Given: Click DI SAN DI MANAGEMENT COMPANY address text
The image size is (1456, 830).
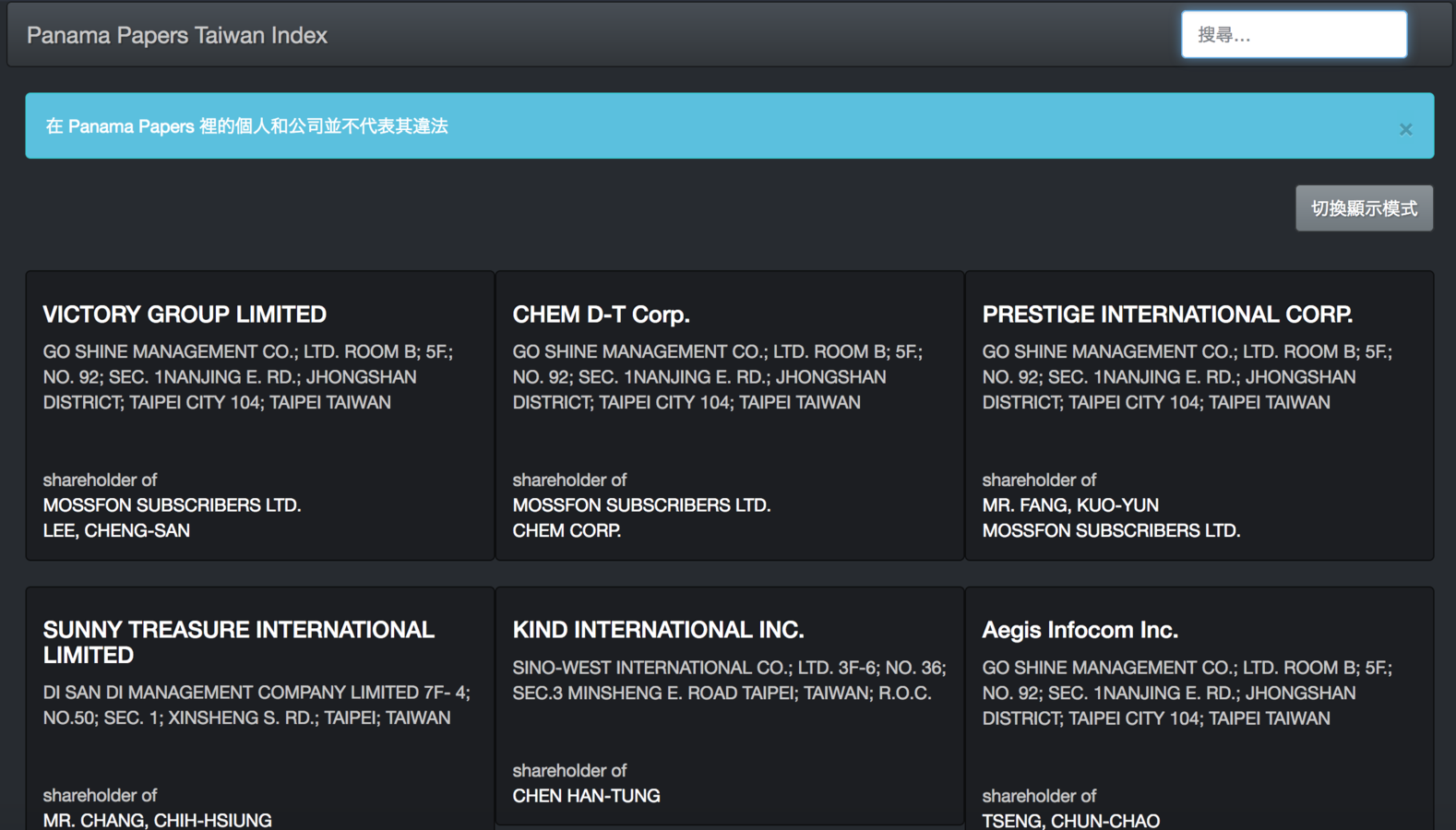Looking at the screenshot, I should pyautogui.click(x=257, y=705).
